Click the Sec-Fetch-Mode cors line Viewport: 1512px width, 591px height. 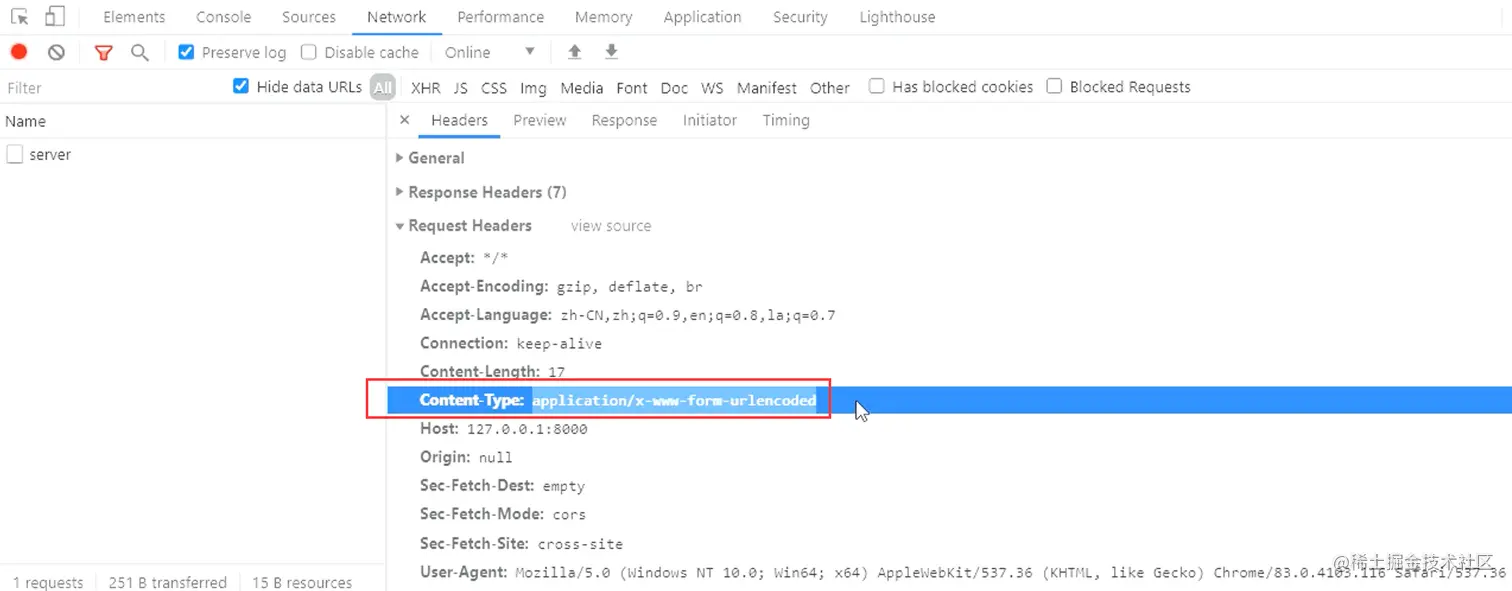coord(503,514)
